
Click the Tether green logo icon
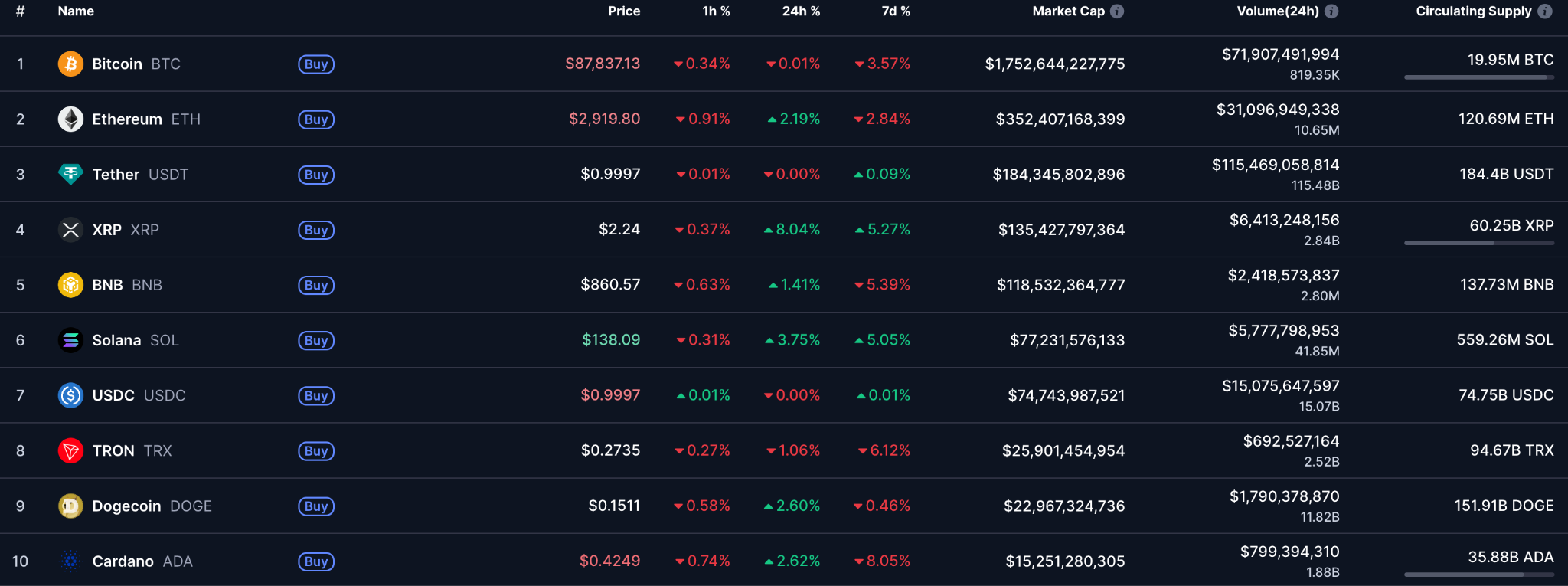[70, 174]
